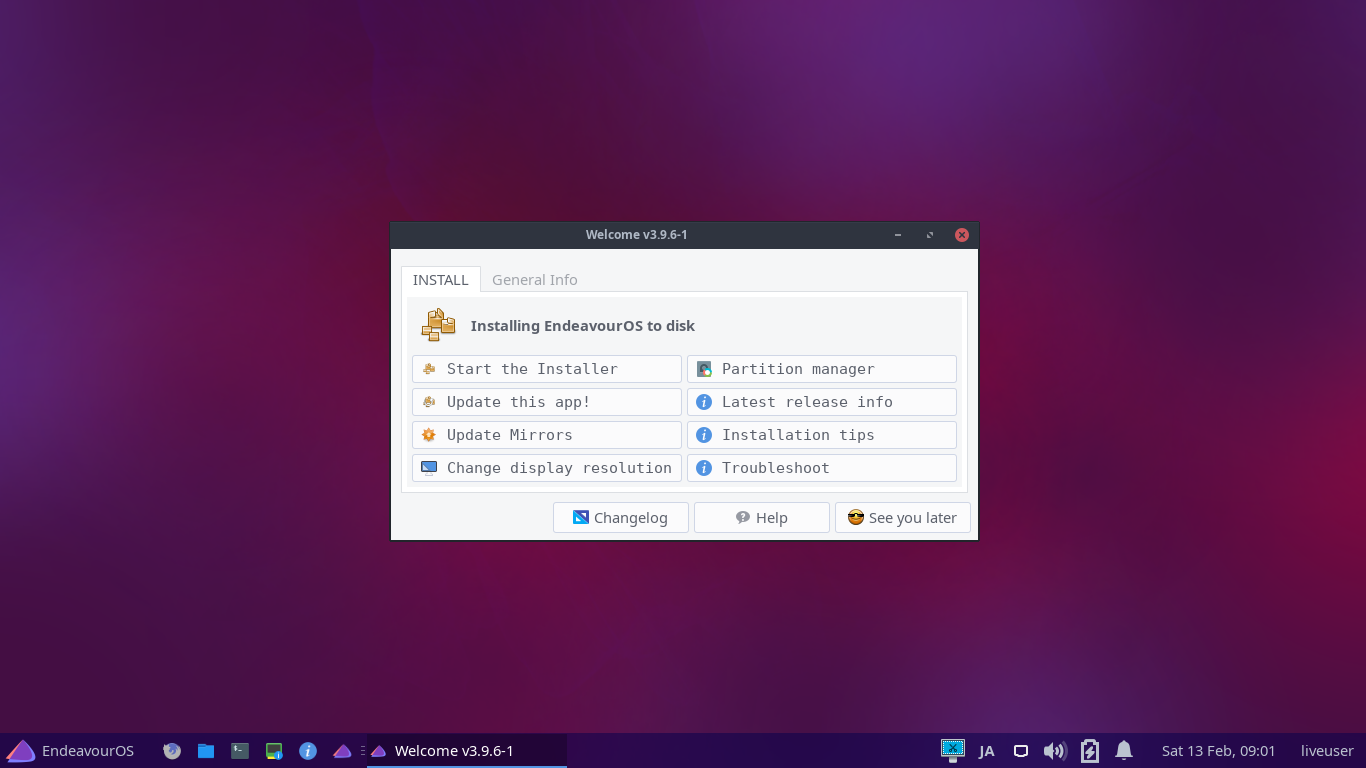Click the green system monitor info launcher
The image size is (1366, 768).
click(x=274, y=751)
